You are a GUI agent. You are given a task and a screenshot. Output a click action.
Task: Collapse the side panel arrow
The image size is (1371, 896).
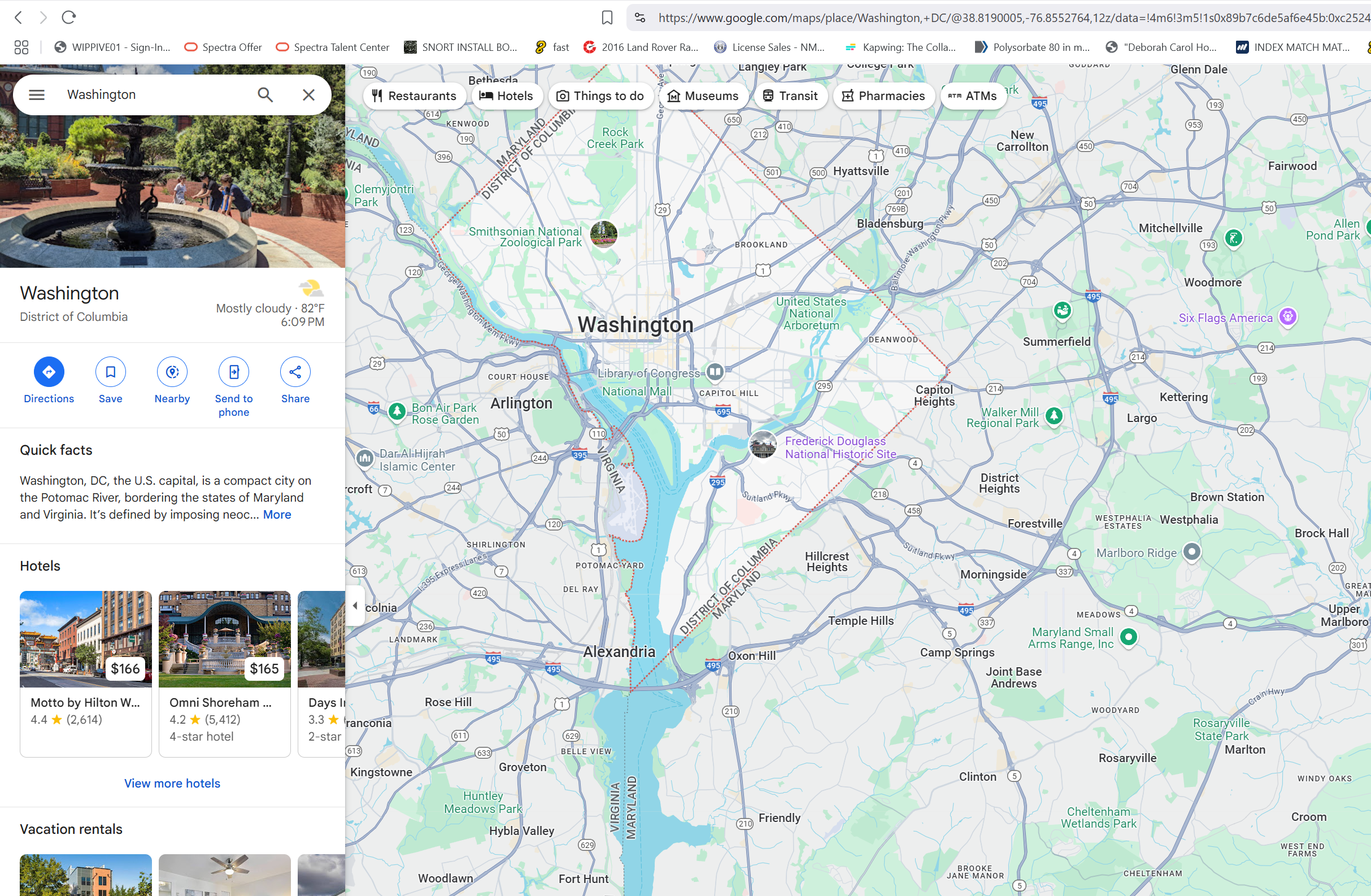click(355, 606)
